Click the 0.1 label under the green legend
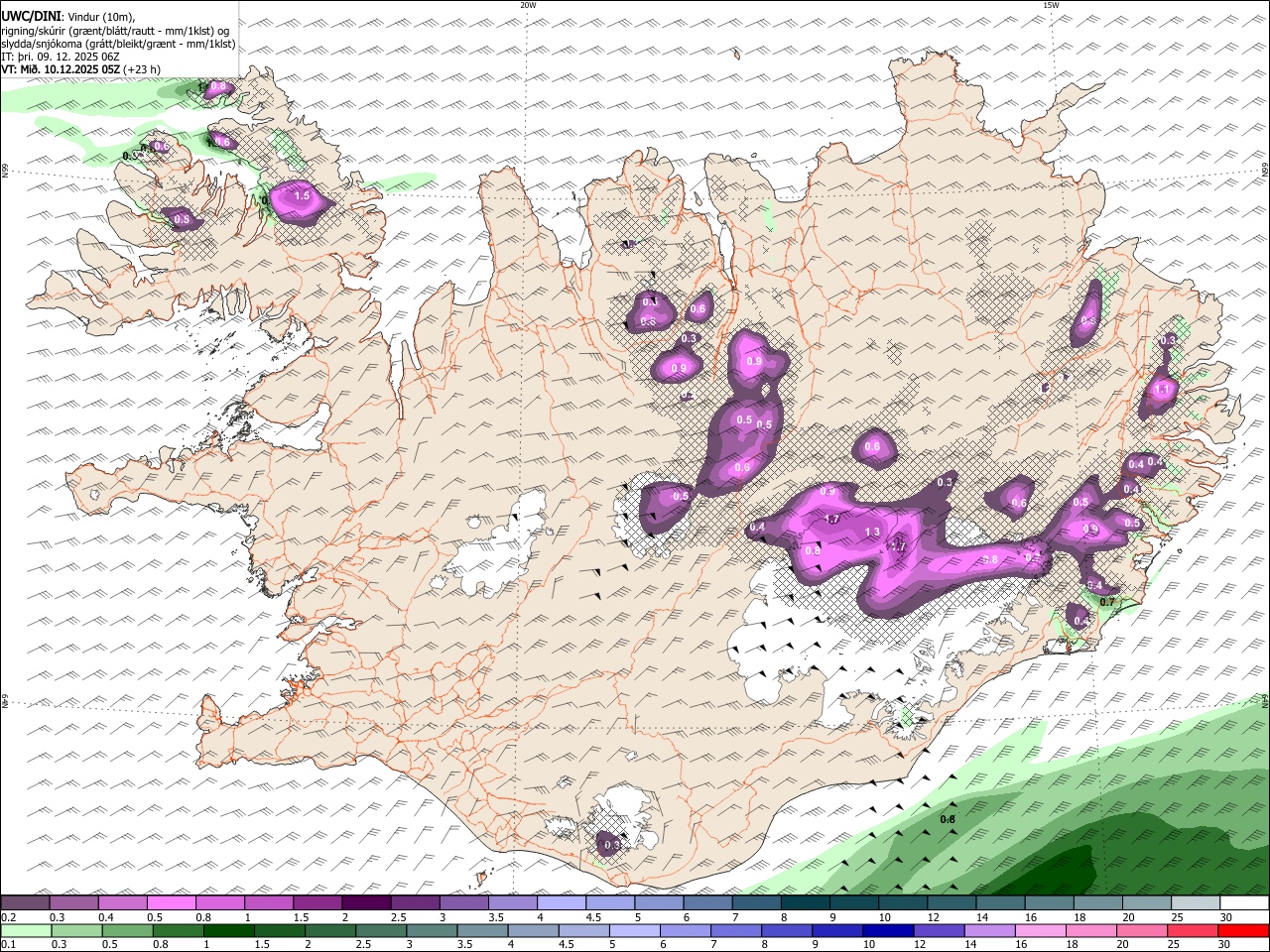The height and width of the screenshot is (952, 1270). [x=9, y=945]
